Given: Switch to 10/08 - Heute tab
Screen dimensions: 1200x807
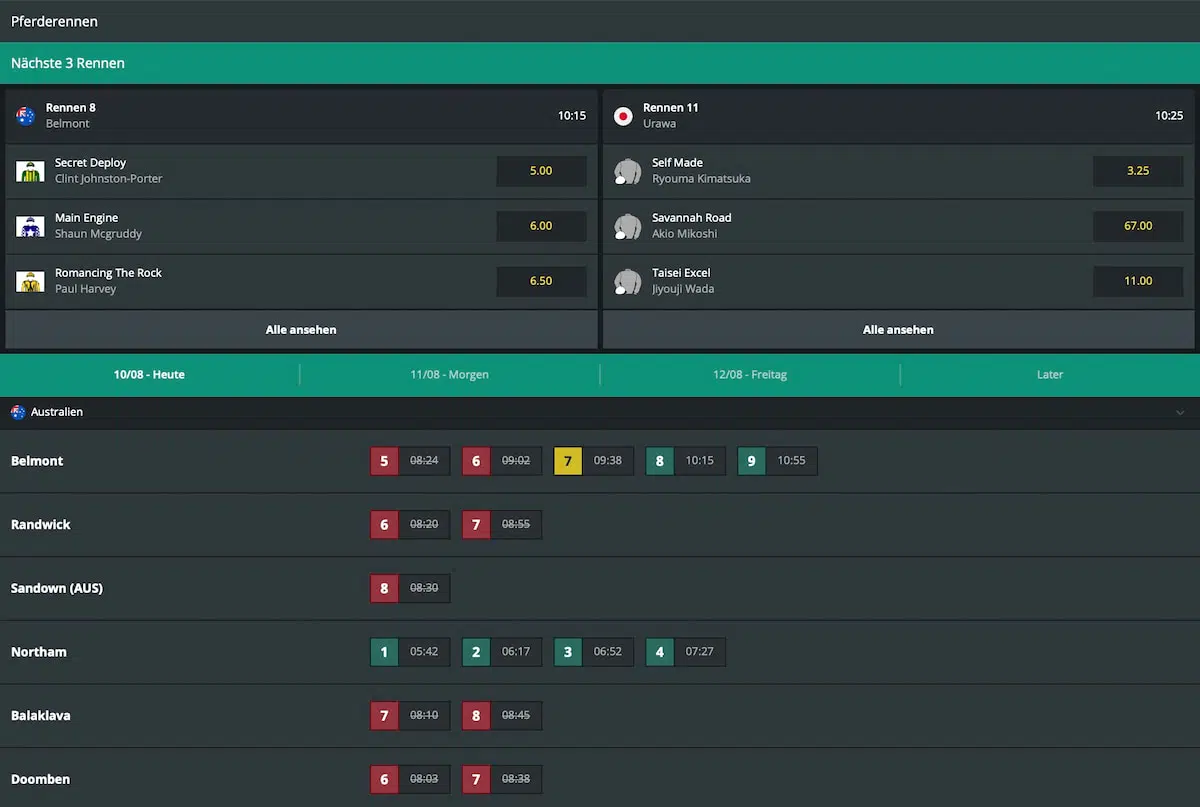Looking at the screenshot, I should tap(149, 374).
